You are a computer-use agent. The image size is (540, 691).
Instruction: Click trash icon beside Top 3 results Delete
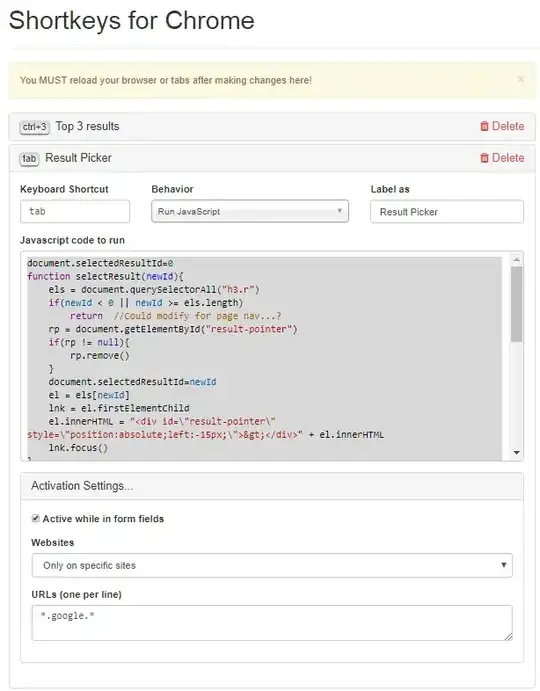[x=484, y=126]
